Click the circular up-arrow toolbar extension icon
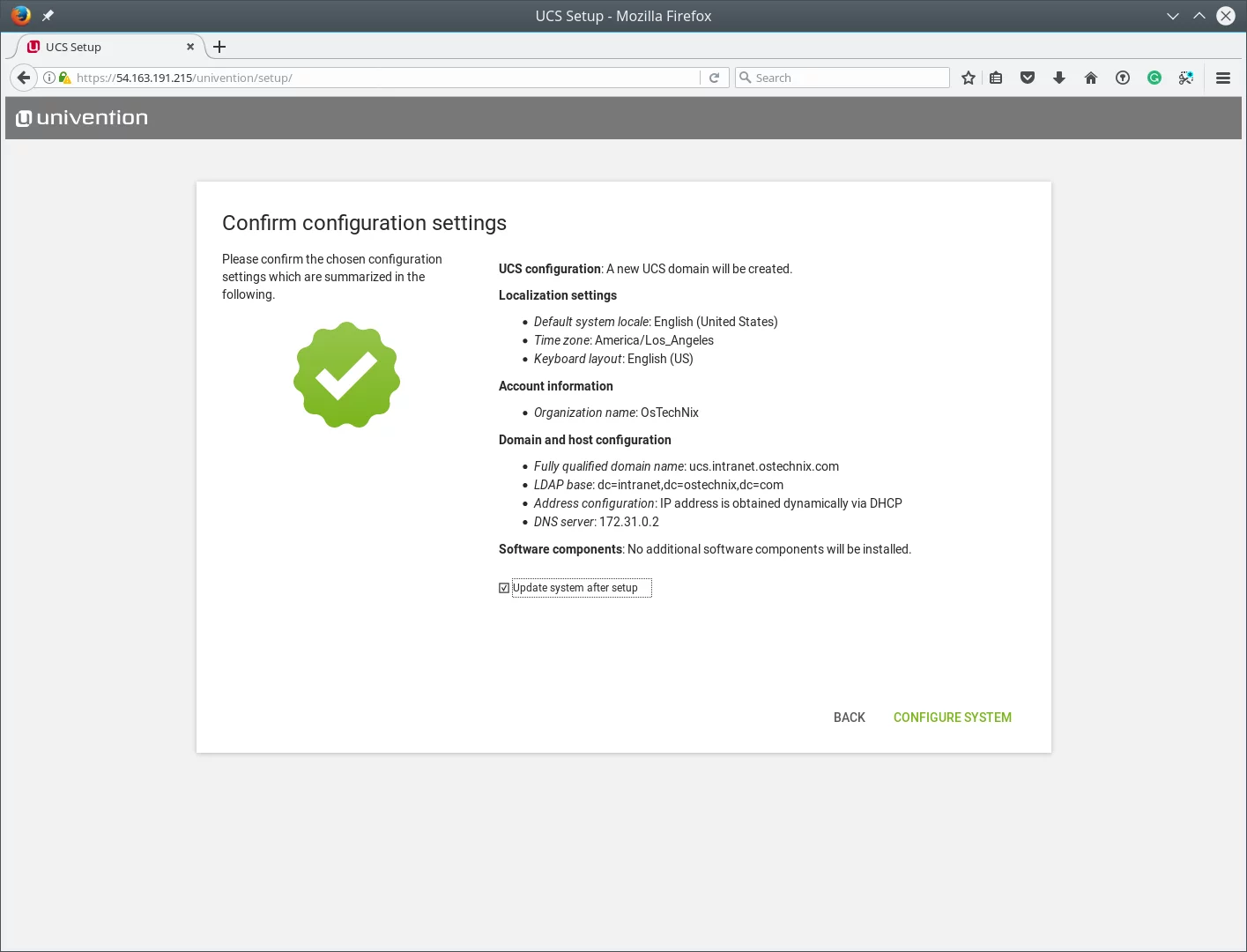 click(x=1123, y=78)
